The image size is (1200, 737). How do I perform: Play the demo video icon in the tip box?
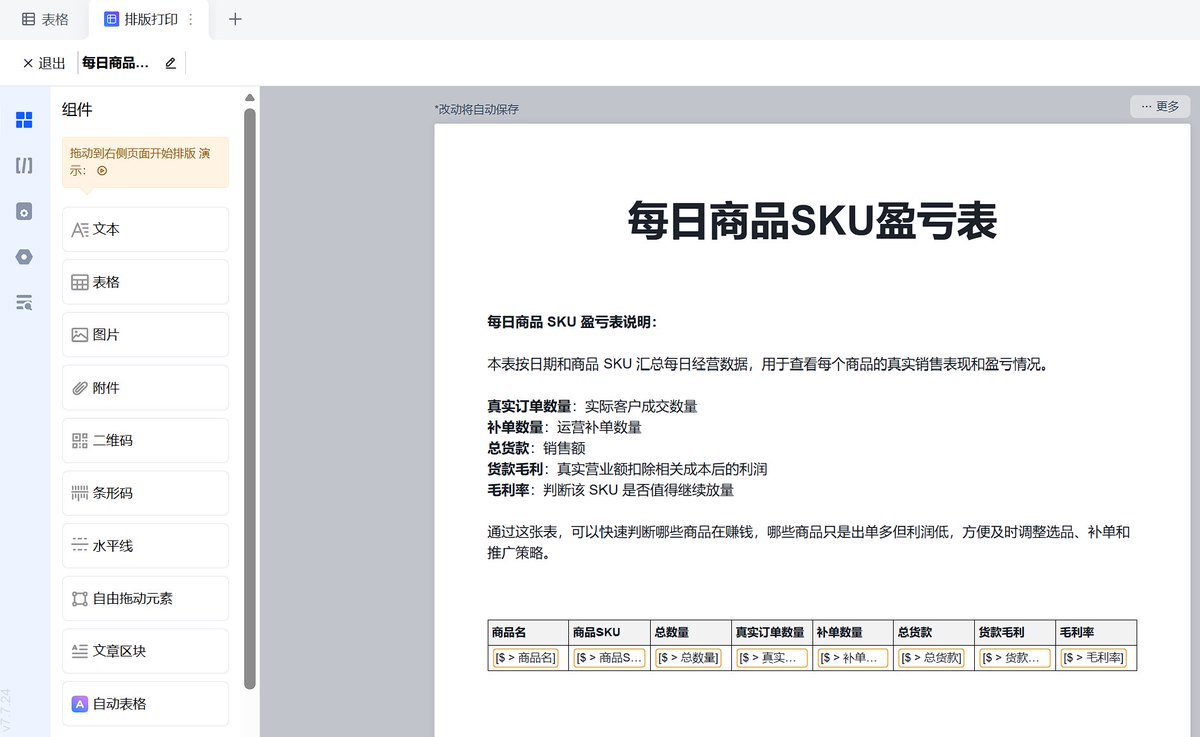[102, 171]
